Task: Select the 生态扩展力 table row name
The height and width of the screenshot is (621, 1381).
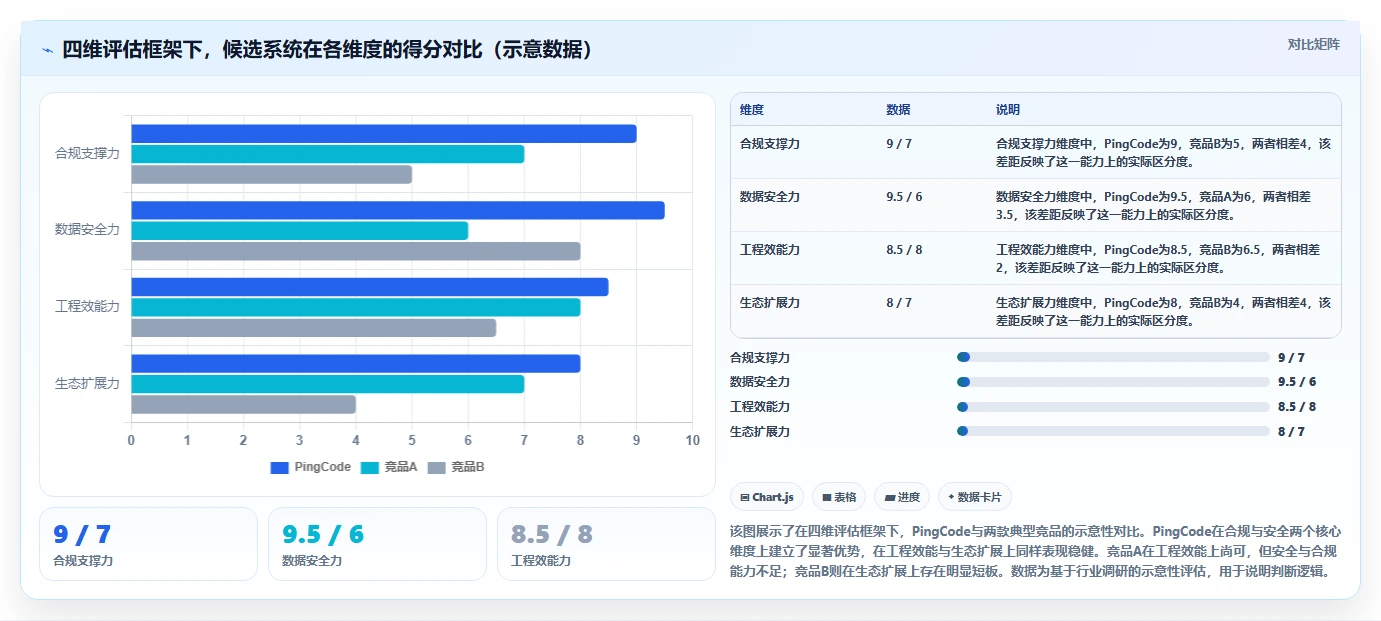Action: (770, 303)
